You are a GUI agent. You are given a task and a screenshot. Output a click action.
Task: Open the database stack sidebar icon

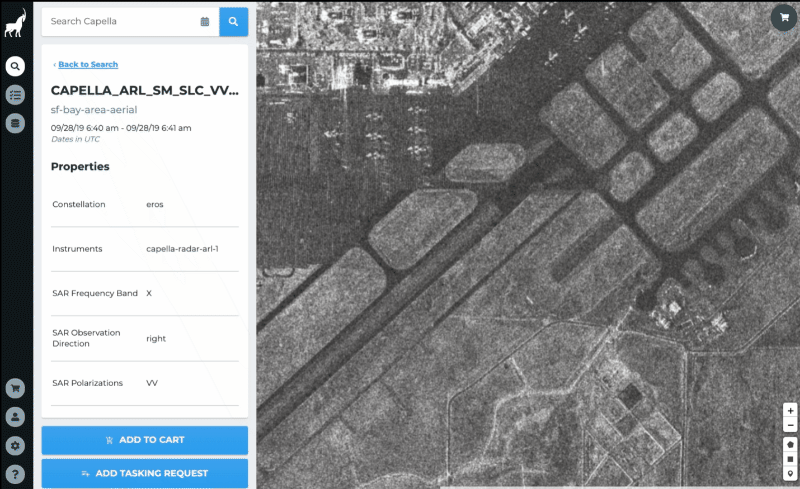click(x=15, y=123)
